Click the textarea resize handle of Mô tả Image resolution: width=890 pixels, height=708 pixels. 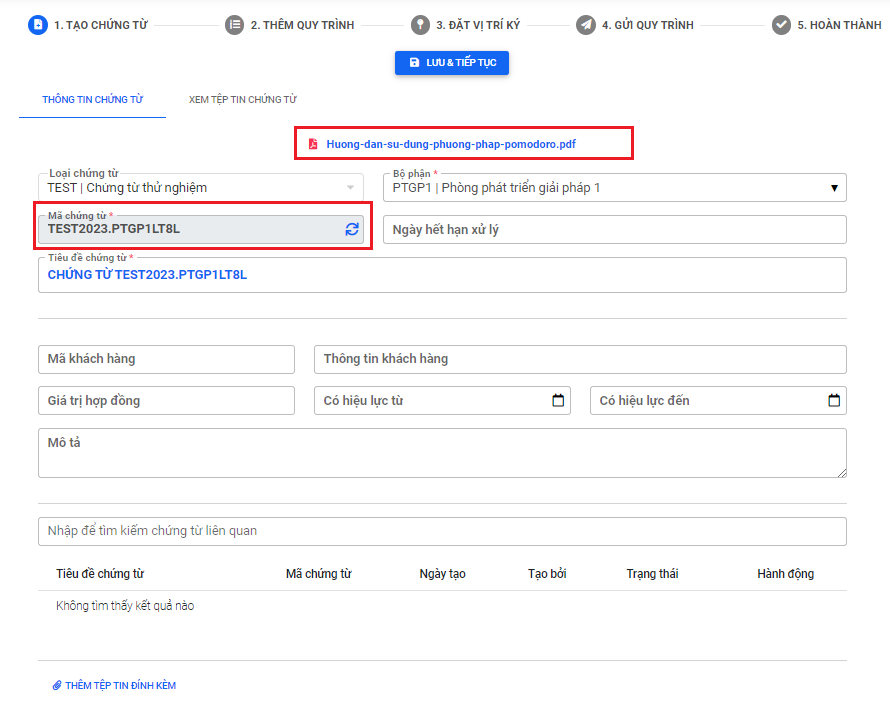coord(842,473)
